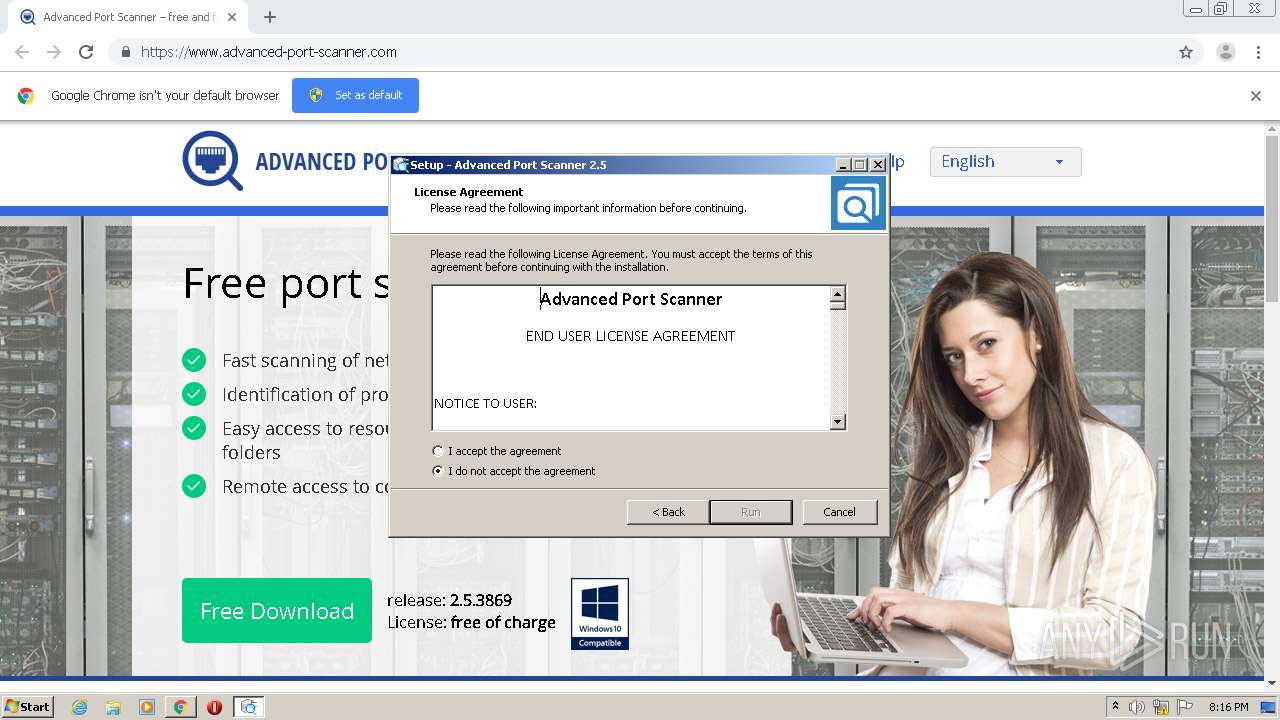The width and height of the screenshot is (1280, 720).
Task: Click 'release: 2.5.3869' text
Action: click(449, 600)
